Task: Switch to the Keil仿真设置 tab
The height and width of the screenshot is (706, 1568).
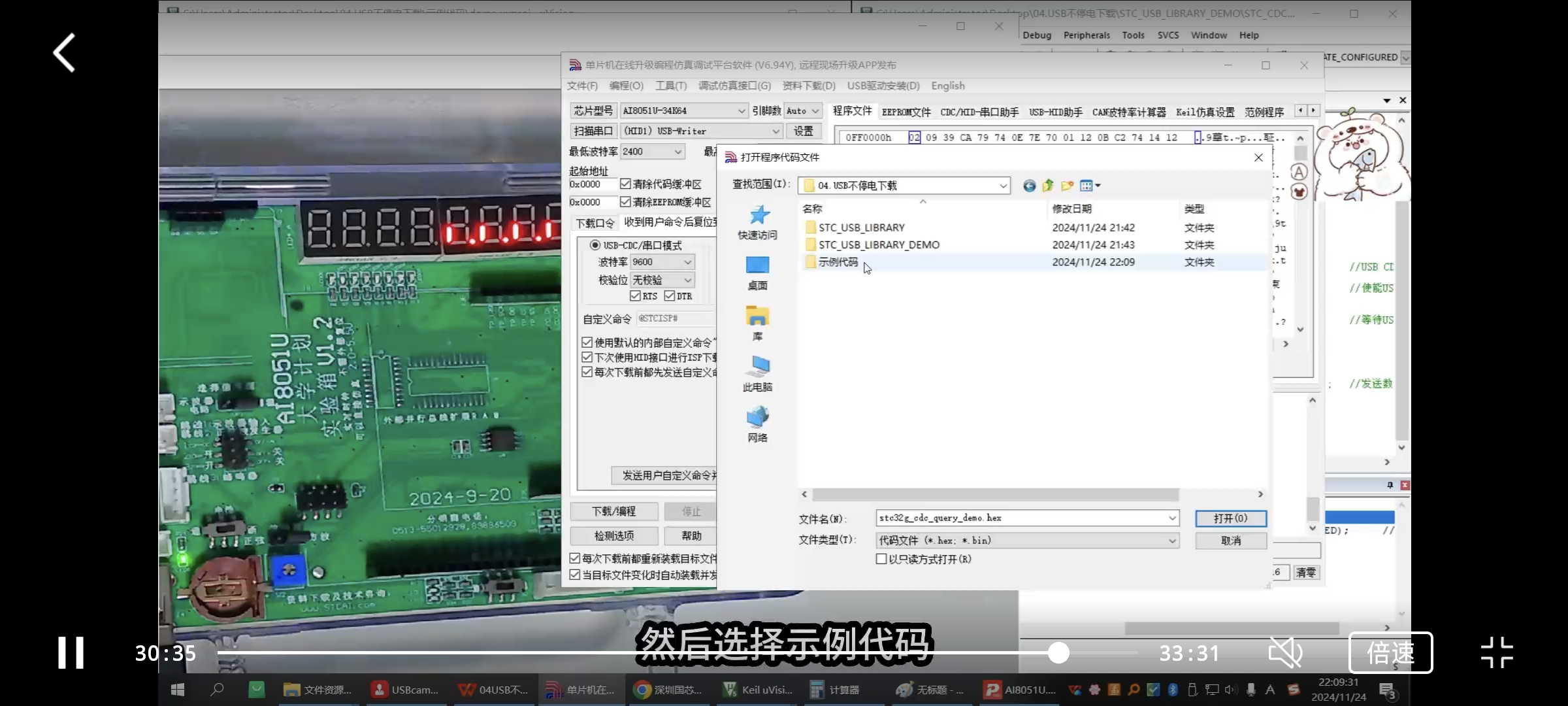Action: [1205, 112]
